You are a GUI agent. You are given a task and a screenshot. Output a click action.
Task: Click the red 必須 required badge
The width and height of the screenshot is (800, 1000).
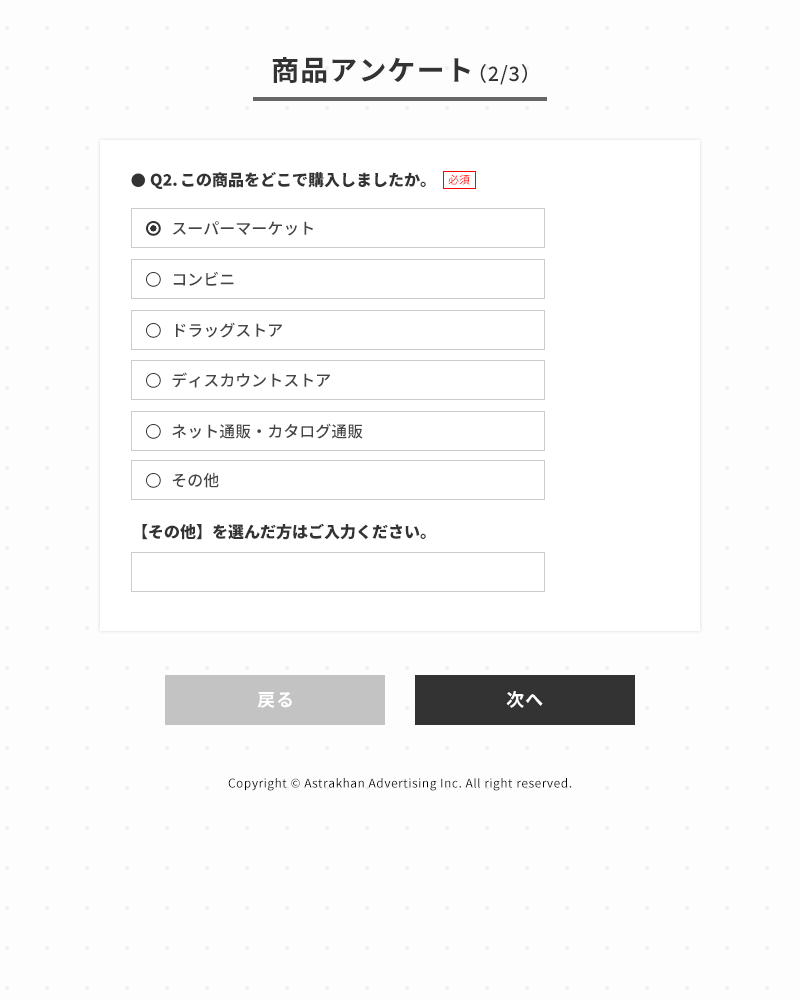[459, 180]
